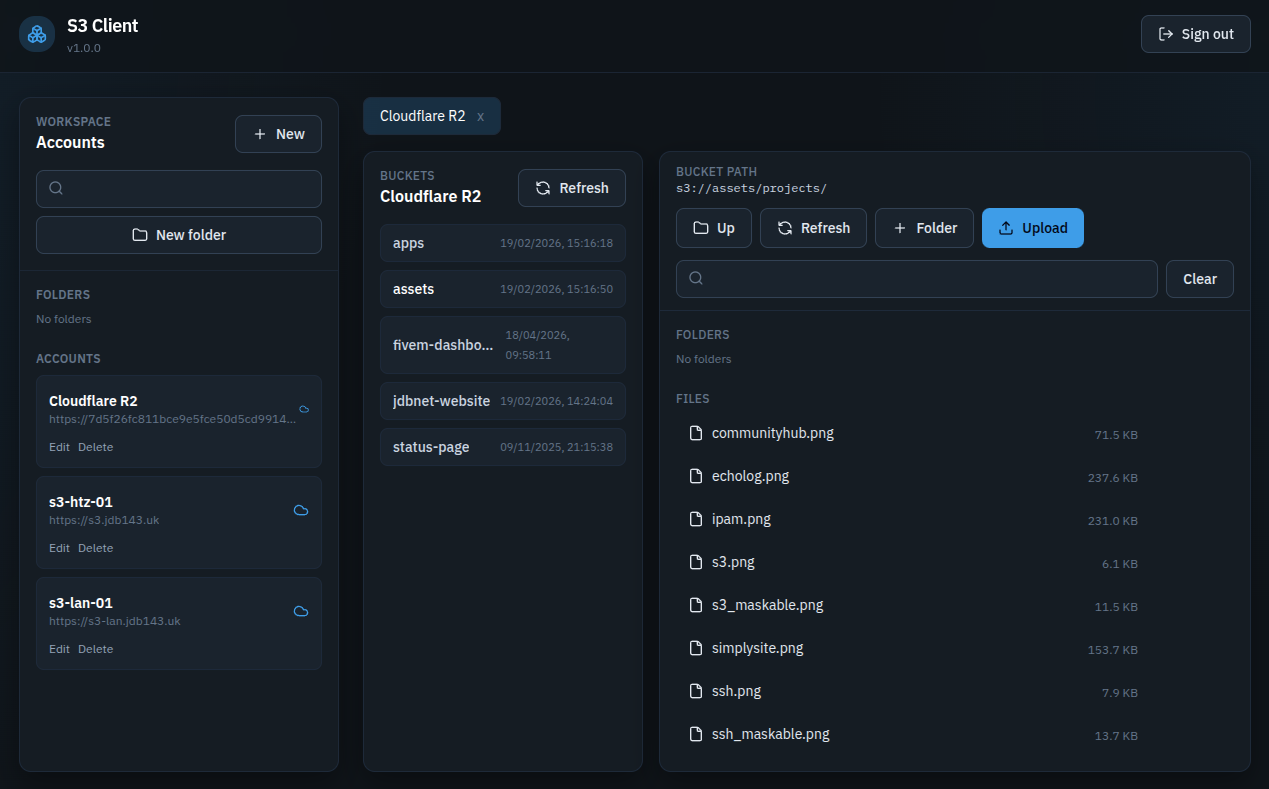Delete the Cloudflare R2 account

[96, 447]
